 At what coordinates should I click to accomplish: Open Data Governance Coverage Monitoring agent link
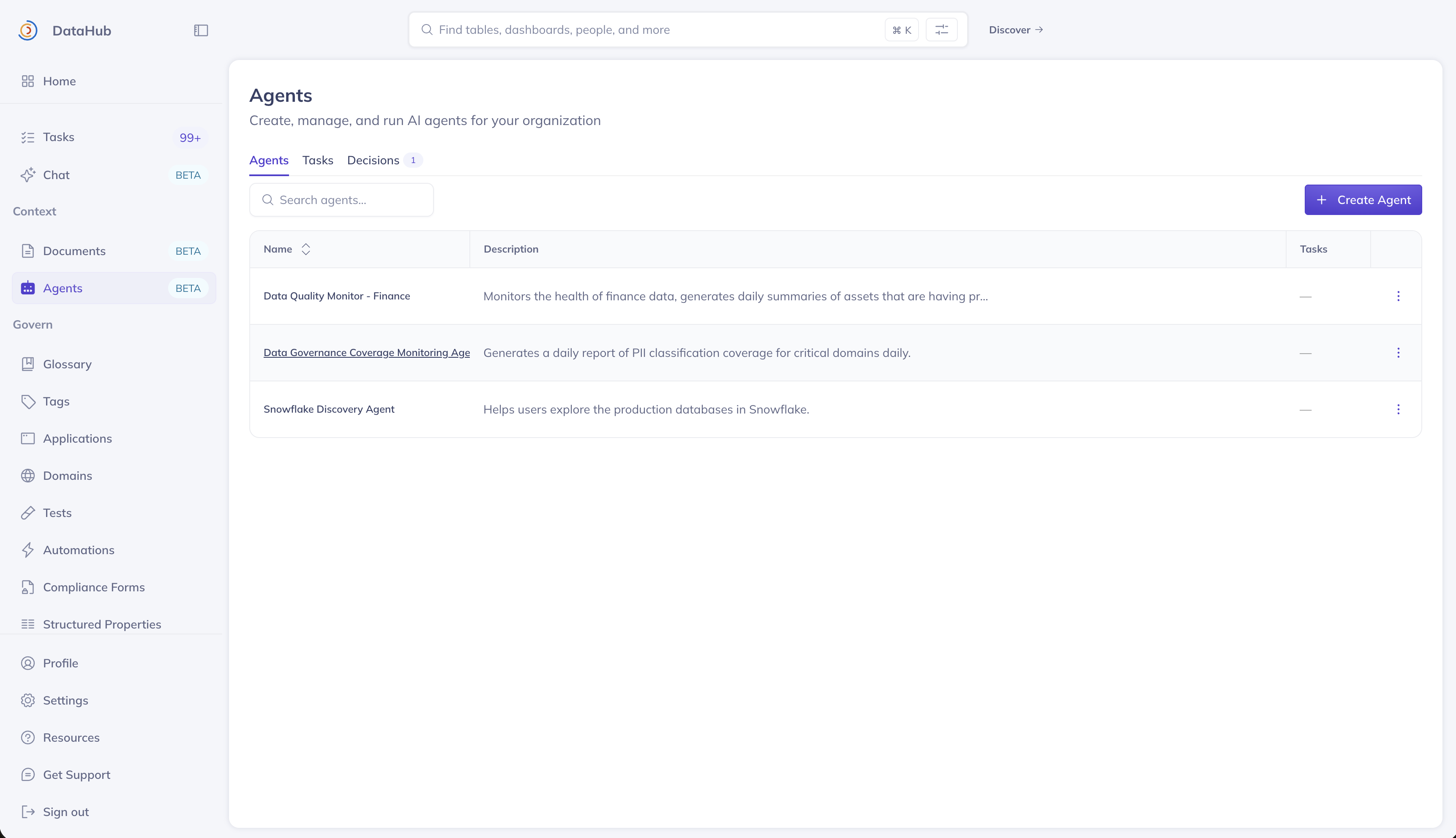point(366,353)
